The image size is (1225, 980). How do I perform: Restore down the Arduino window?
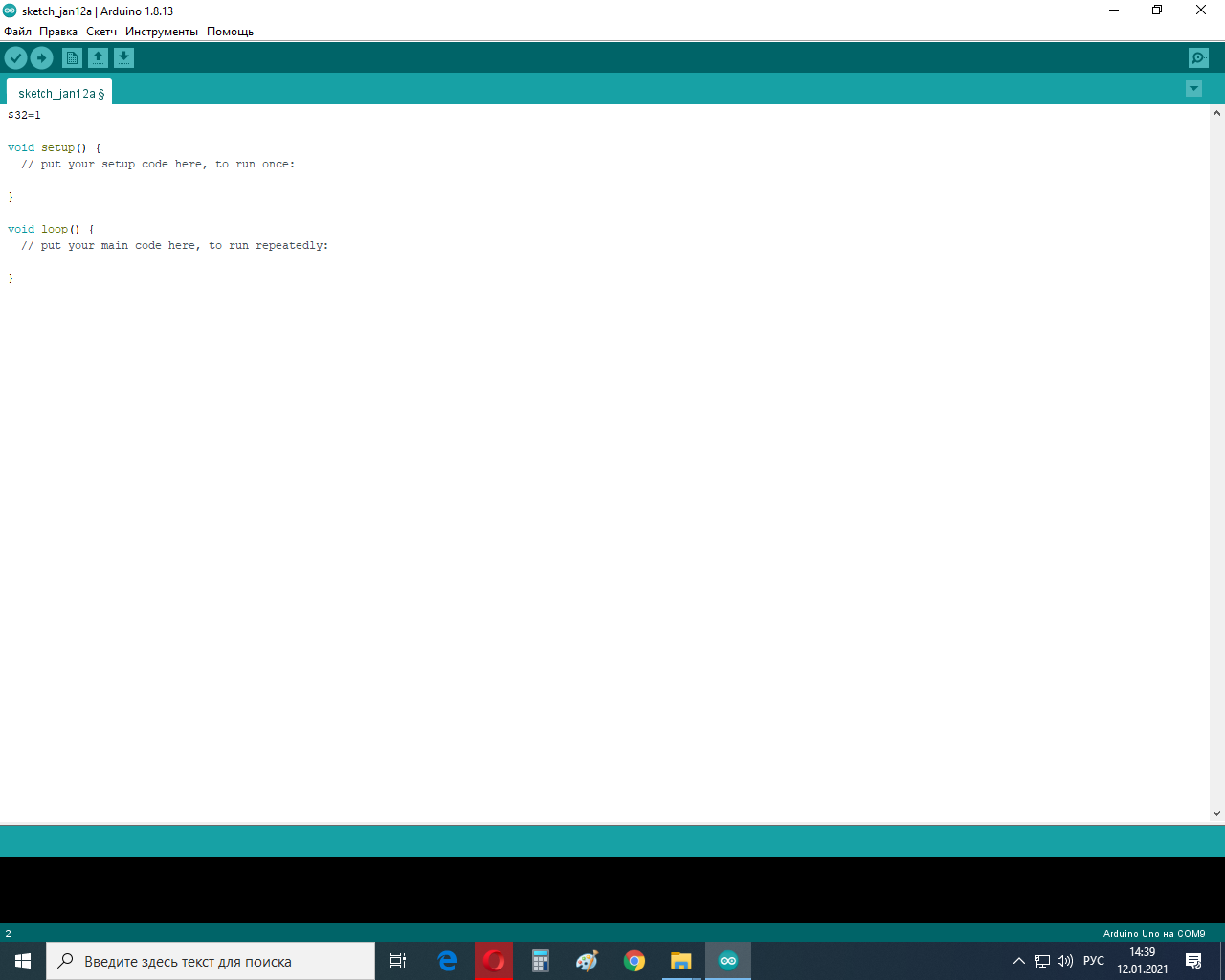(x=1157, y=11)
